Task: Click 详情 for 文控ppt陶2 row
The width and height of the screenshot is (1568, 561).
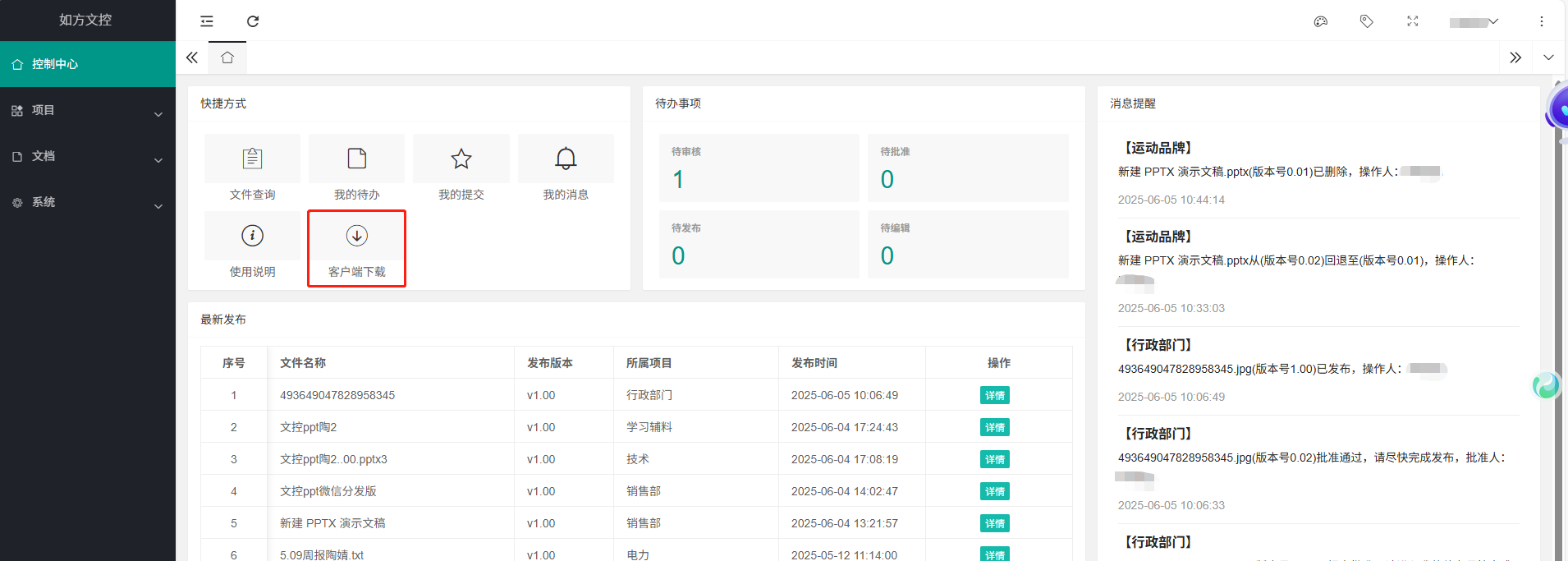Action: (994, 427)
